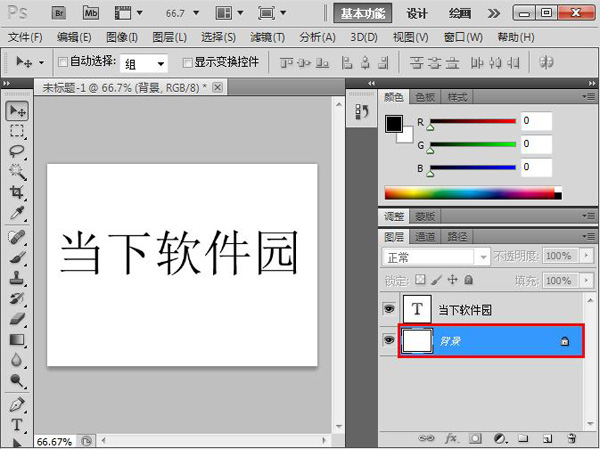Viewport: 600px width, 449px height.
Task: Open the History panel icon
Action: click(362, 112)
